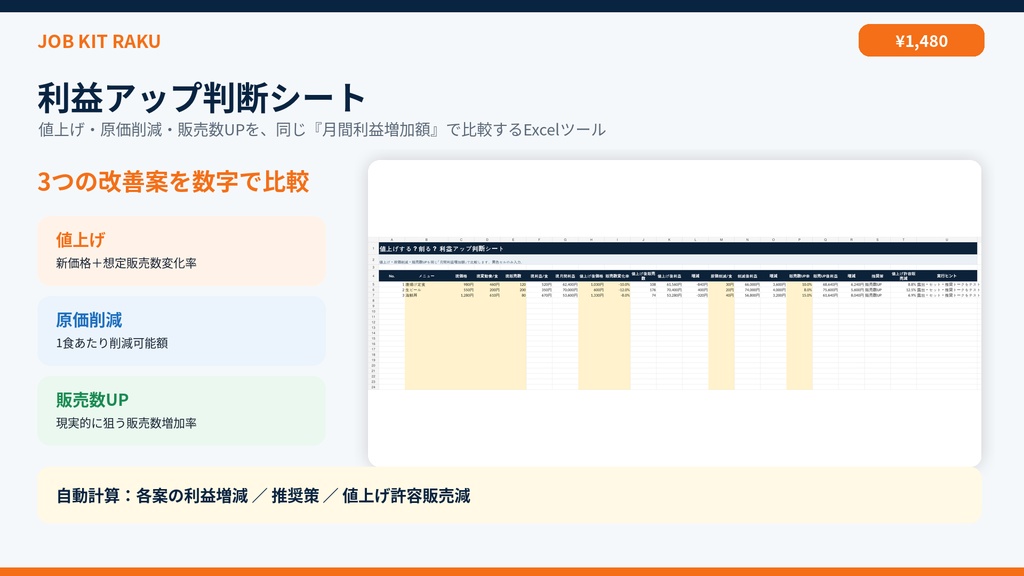Click spreadsheet title bar 値上げする？削る？

678,249
